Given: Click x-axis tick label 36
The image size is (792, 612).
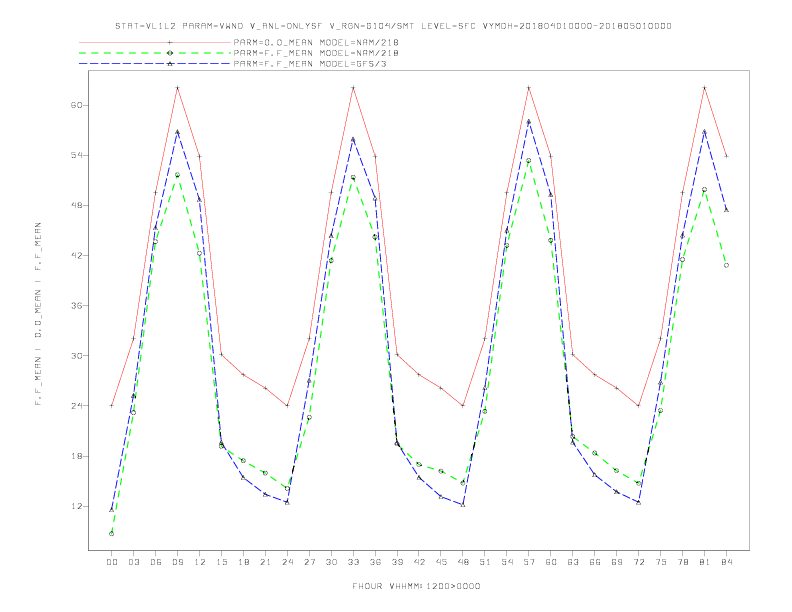Looking at the screenshot, I should click(x=375, y=562).
